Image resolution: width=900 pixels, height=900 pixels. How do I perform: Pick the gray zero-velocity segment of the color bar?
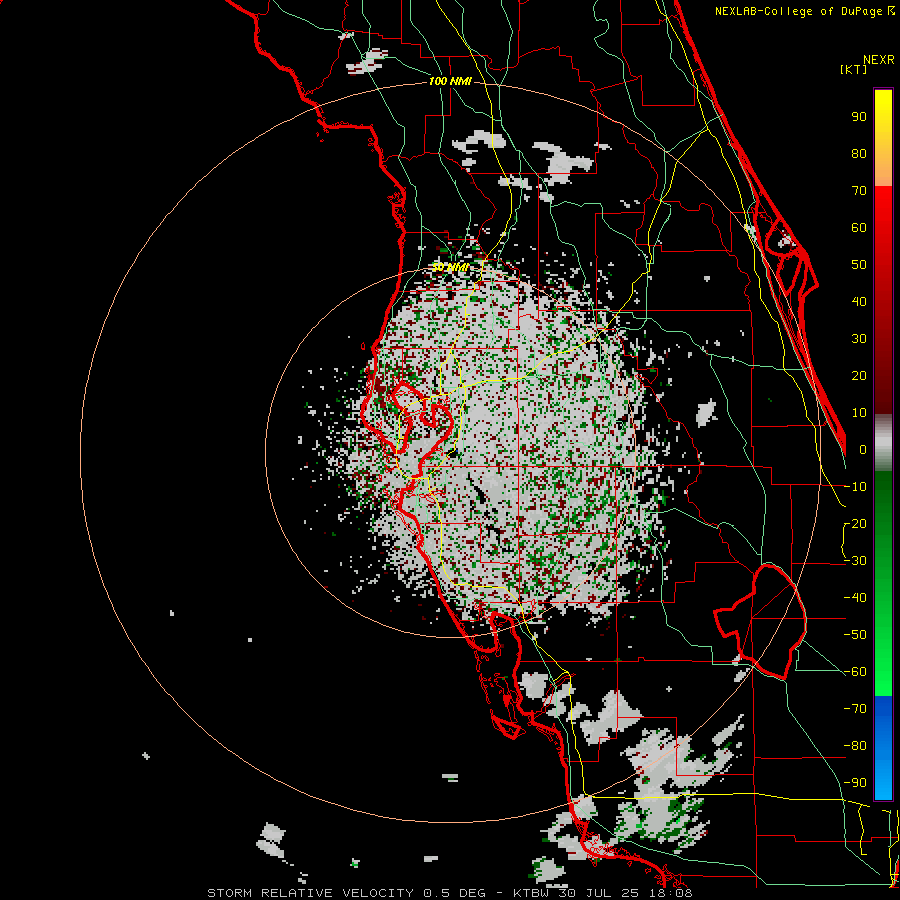coord(883,443)
